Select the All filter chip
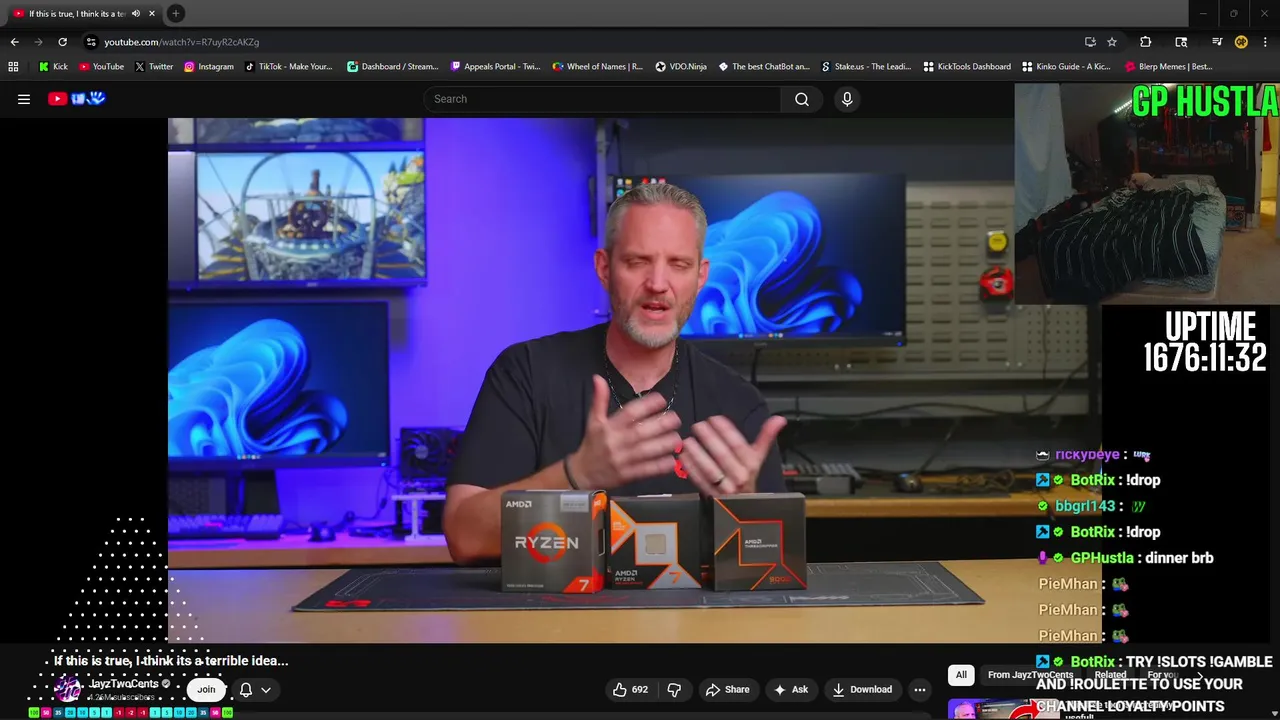The height and width of the screenshot is (720, 1280). pos(961,675)
